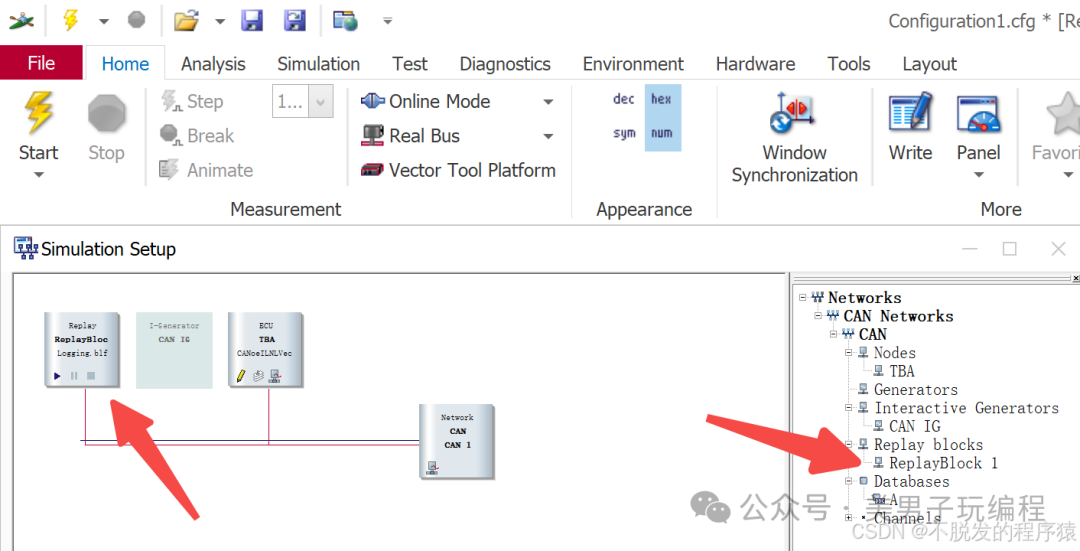Collapse the Interactive Generators branch
The width and height of the screenshot is (1080, 551).
pos(849,408)
